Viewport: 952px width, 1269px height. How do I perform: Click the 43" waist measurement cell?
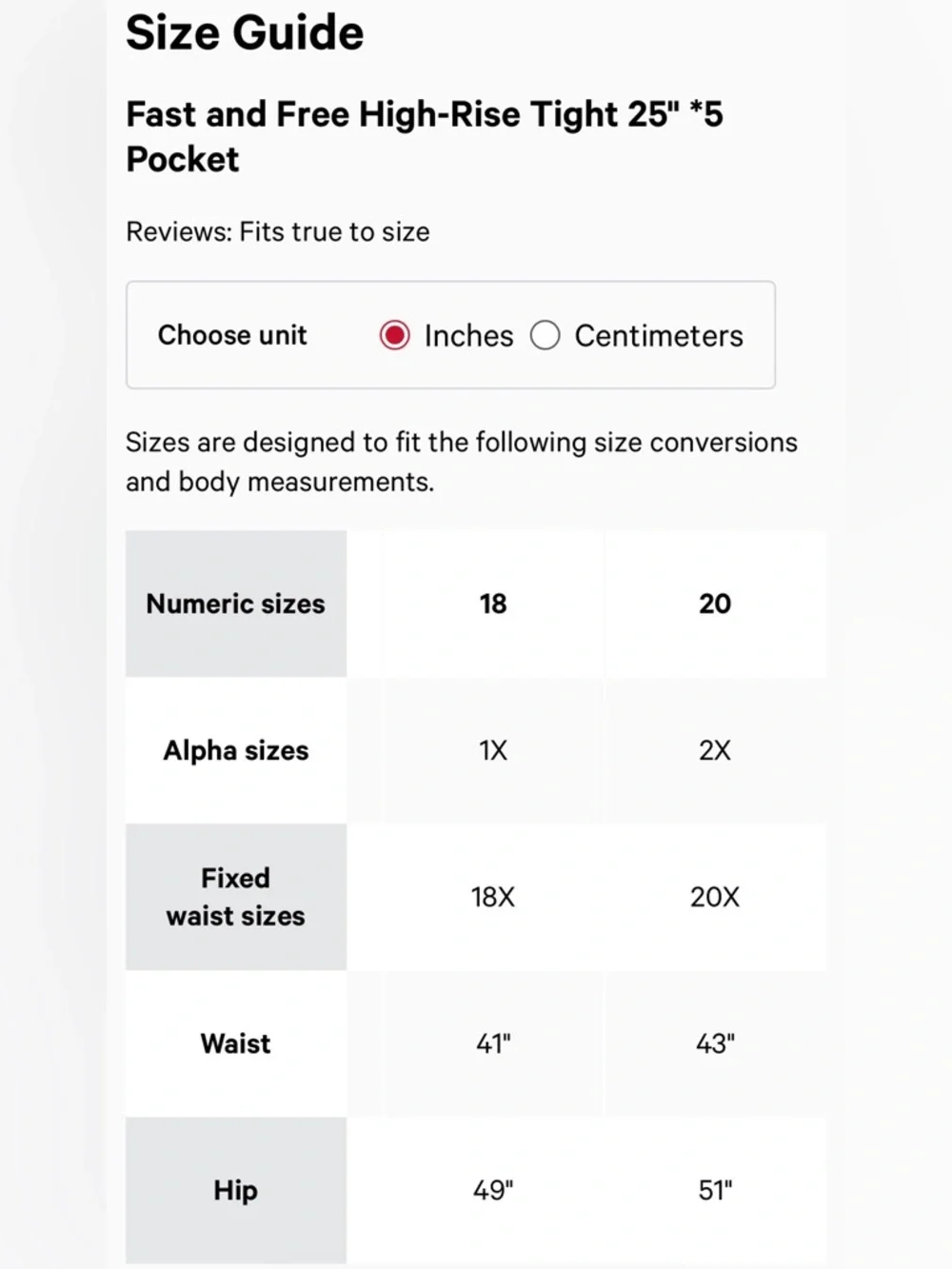(x=715, y=1043)
